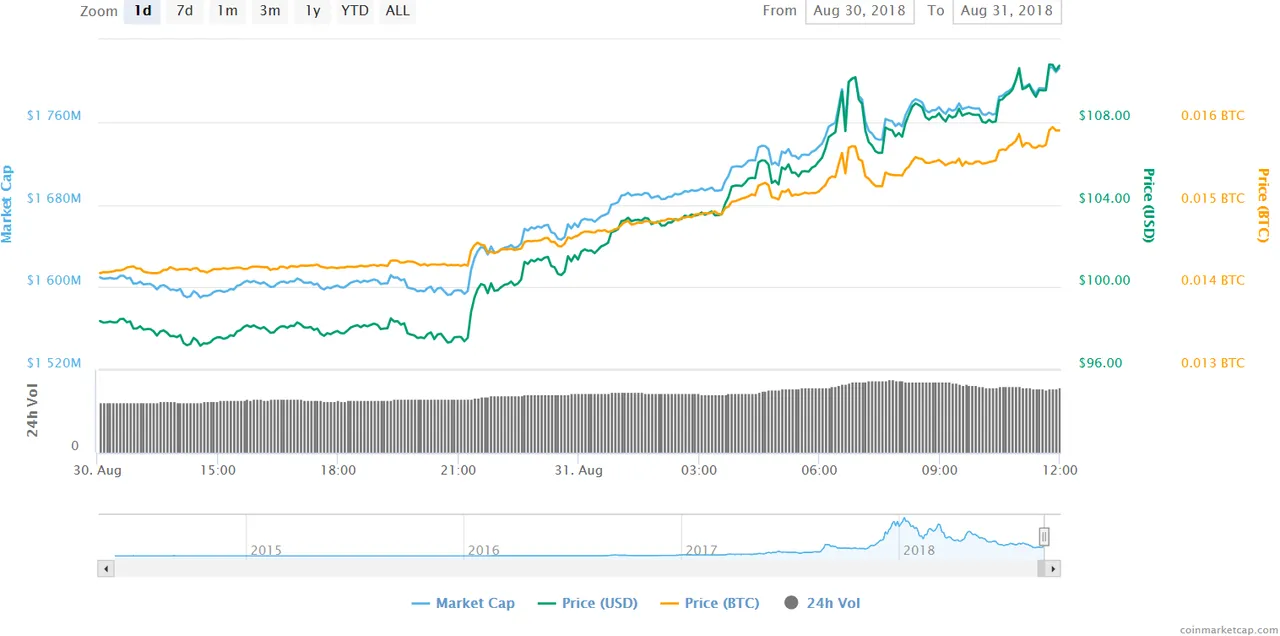Image resolution: width=1280 pixels, height=636 pixels.
Task: Click the $96.00 price axis label
Action: [x=1100, y=363]
